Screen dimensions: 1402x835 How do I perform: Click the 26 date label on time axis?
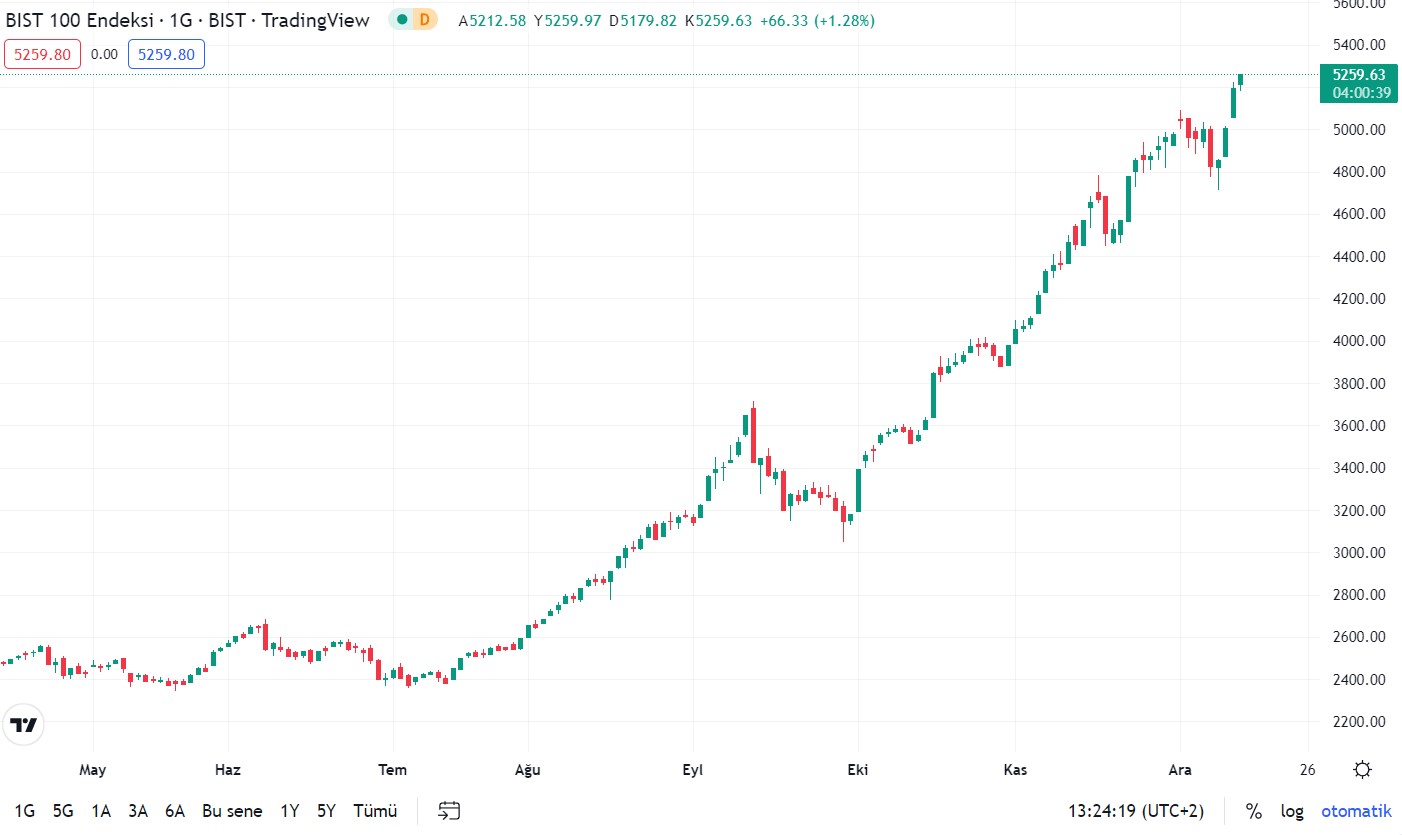point(1308,770)
